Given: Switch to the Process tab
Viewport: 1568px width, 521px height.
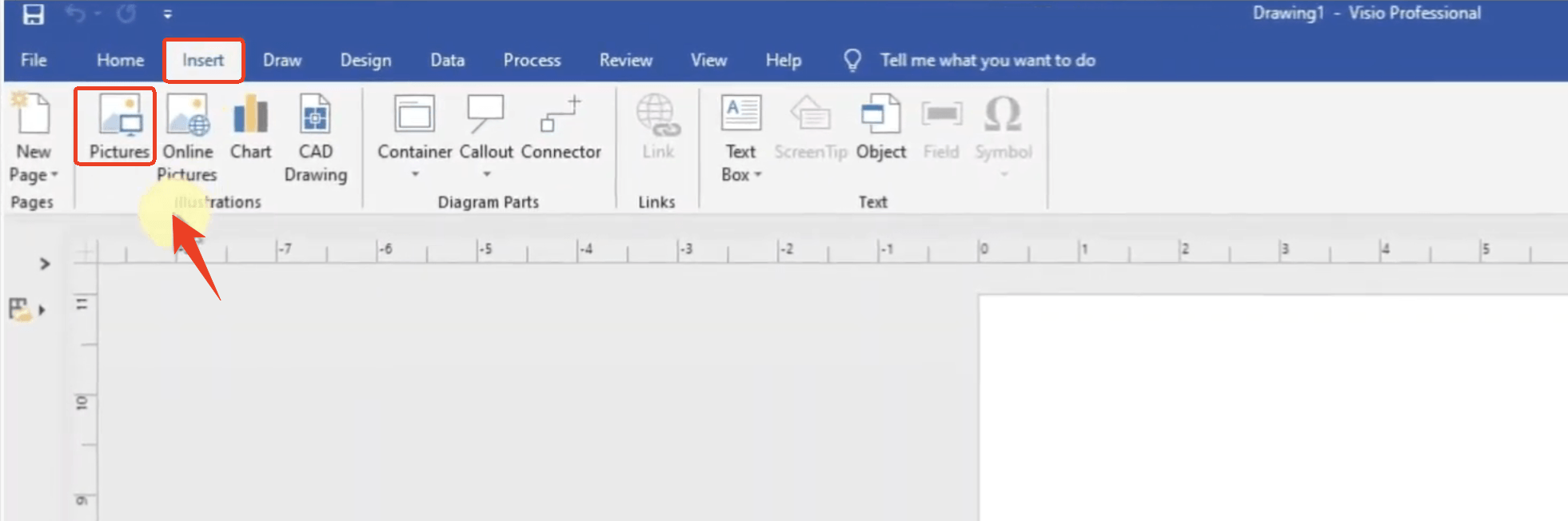Looking at the screenshot, I should click(532, 60).
